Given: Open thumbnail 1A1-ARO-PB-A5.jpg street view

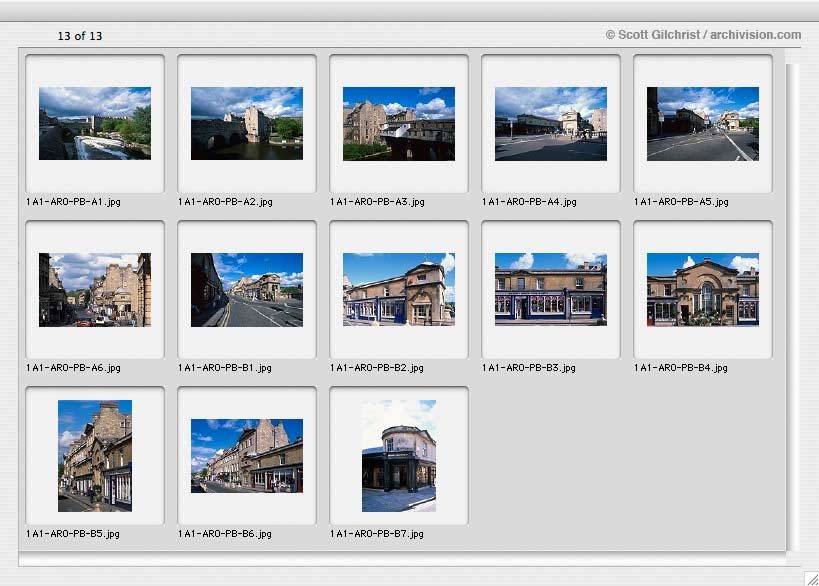Looking at the screenshot, I should coord(703,124).
